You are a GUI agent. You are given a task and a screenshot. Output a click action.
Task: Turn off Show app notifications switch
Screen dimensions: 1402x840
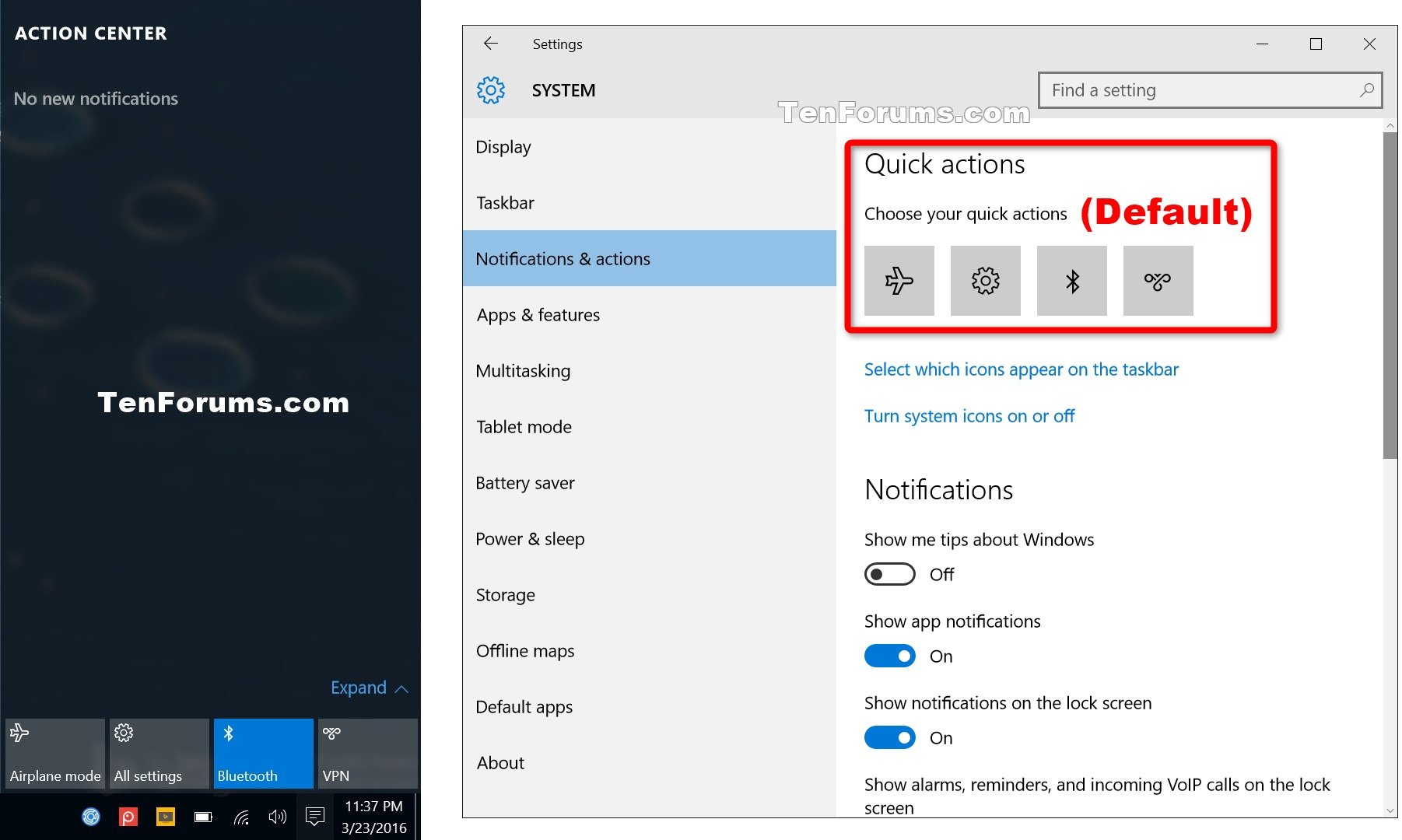(x=890, y=656)
